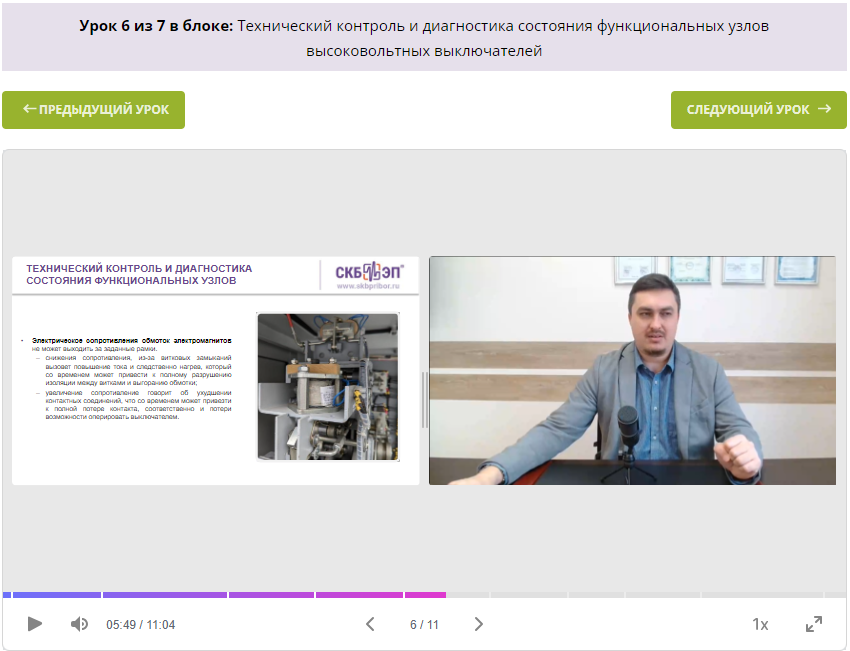Image resolution: width=850 pixels, height=651 pixels.
Task: Seek to the first long purple progress segment
Action: pos(57,595)
